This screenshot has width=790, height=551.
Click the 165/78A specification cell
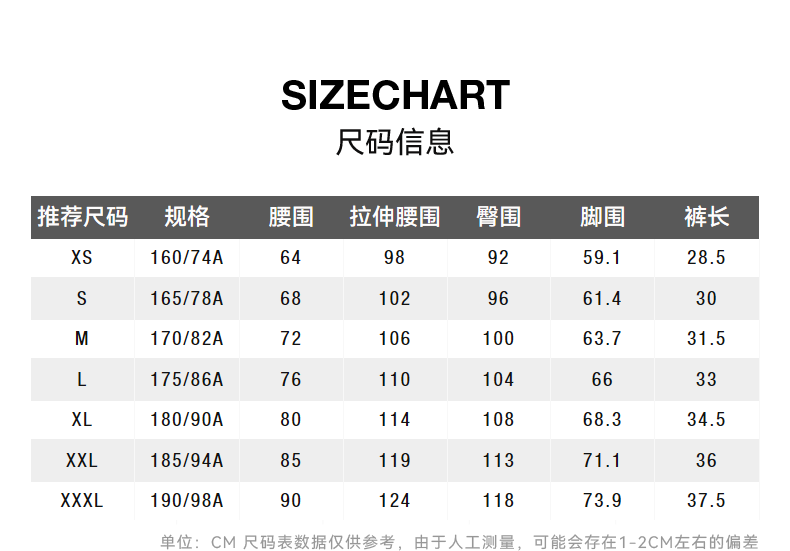187,298
